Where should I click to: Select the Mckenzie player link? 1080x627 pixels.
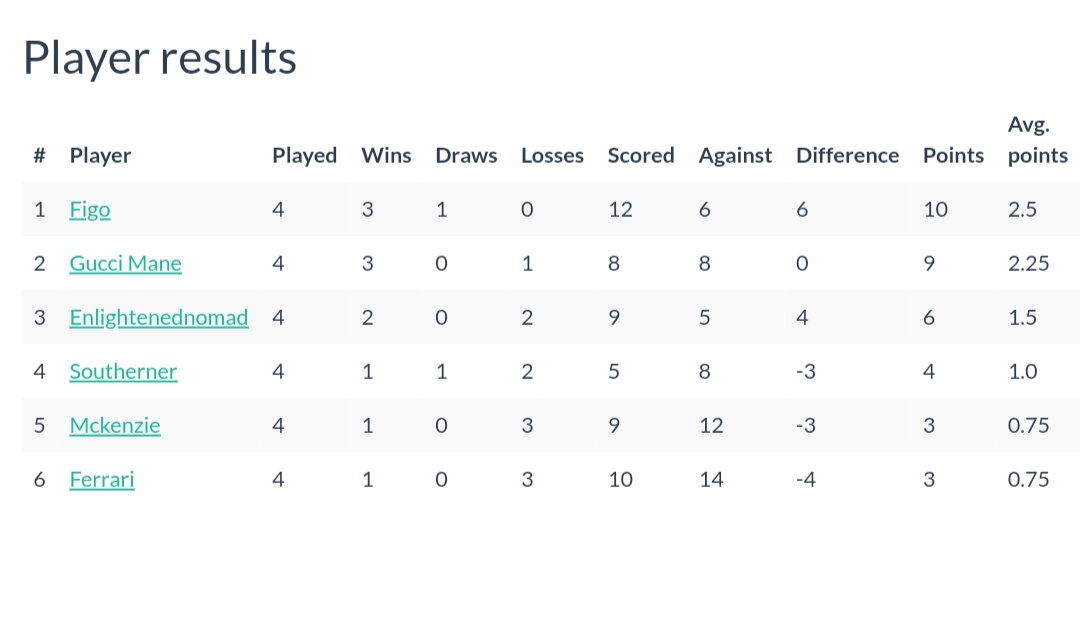coord(115,425)
